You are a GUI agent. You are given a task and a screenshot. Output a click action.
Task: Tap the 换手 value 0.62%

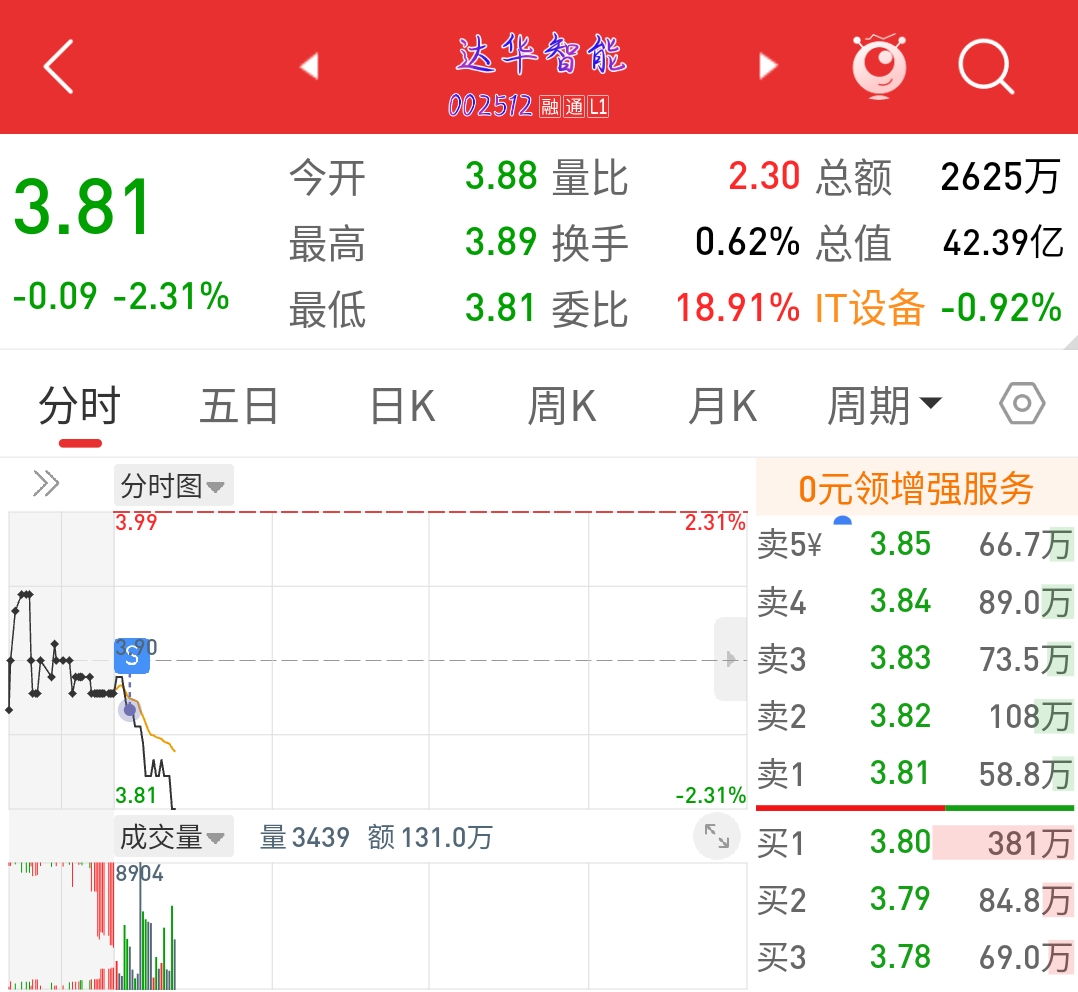[x=747, y=241]
